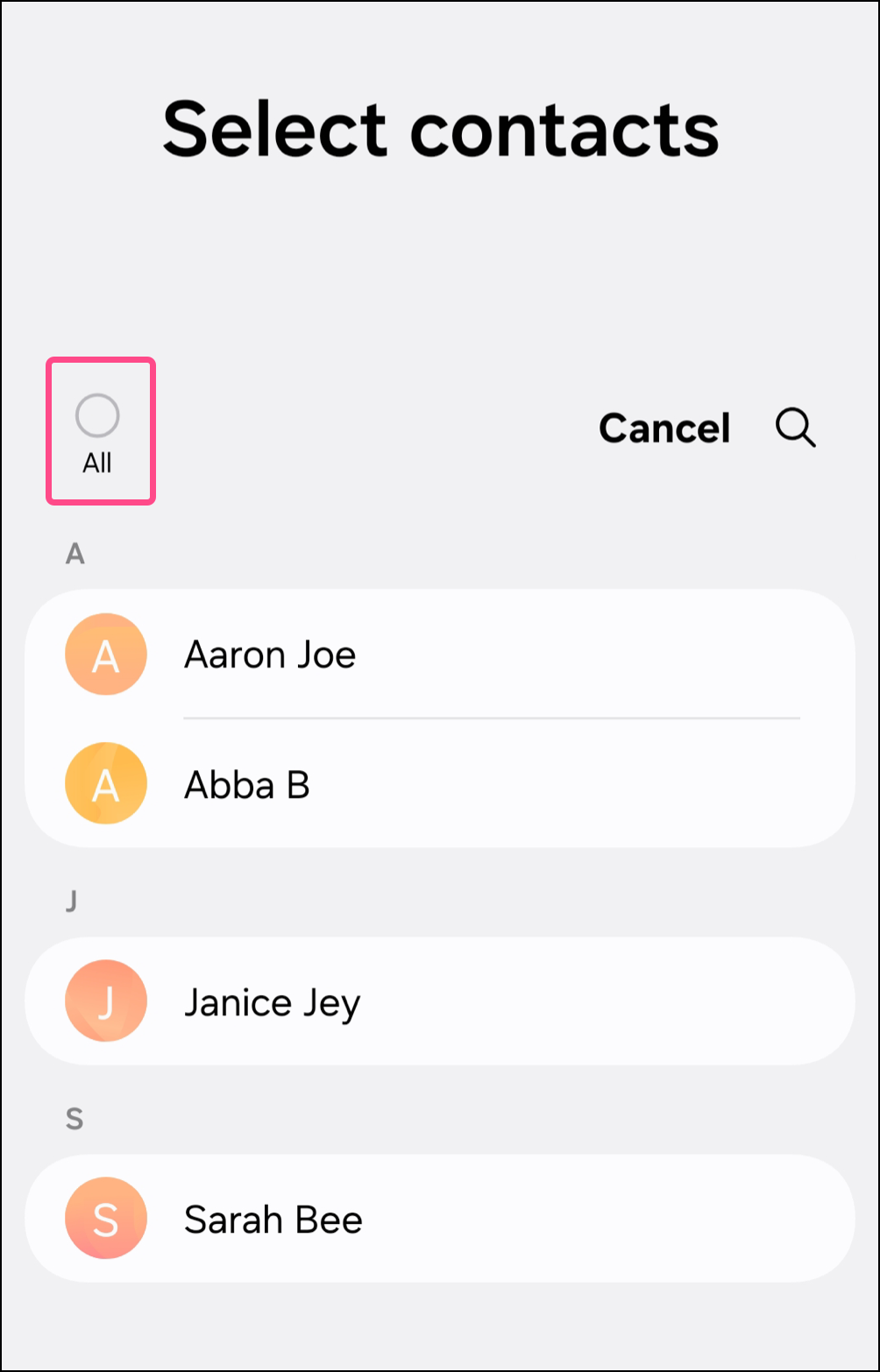Click the "A" section header letter
Image resolution: width=880 pixels, height=1372 pixels.
75,554
